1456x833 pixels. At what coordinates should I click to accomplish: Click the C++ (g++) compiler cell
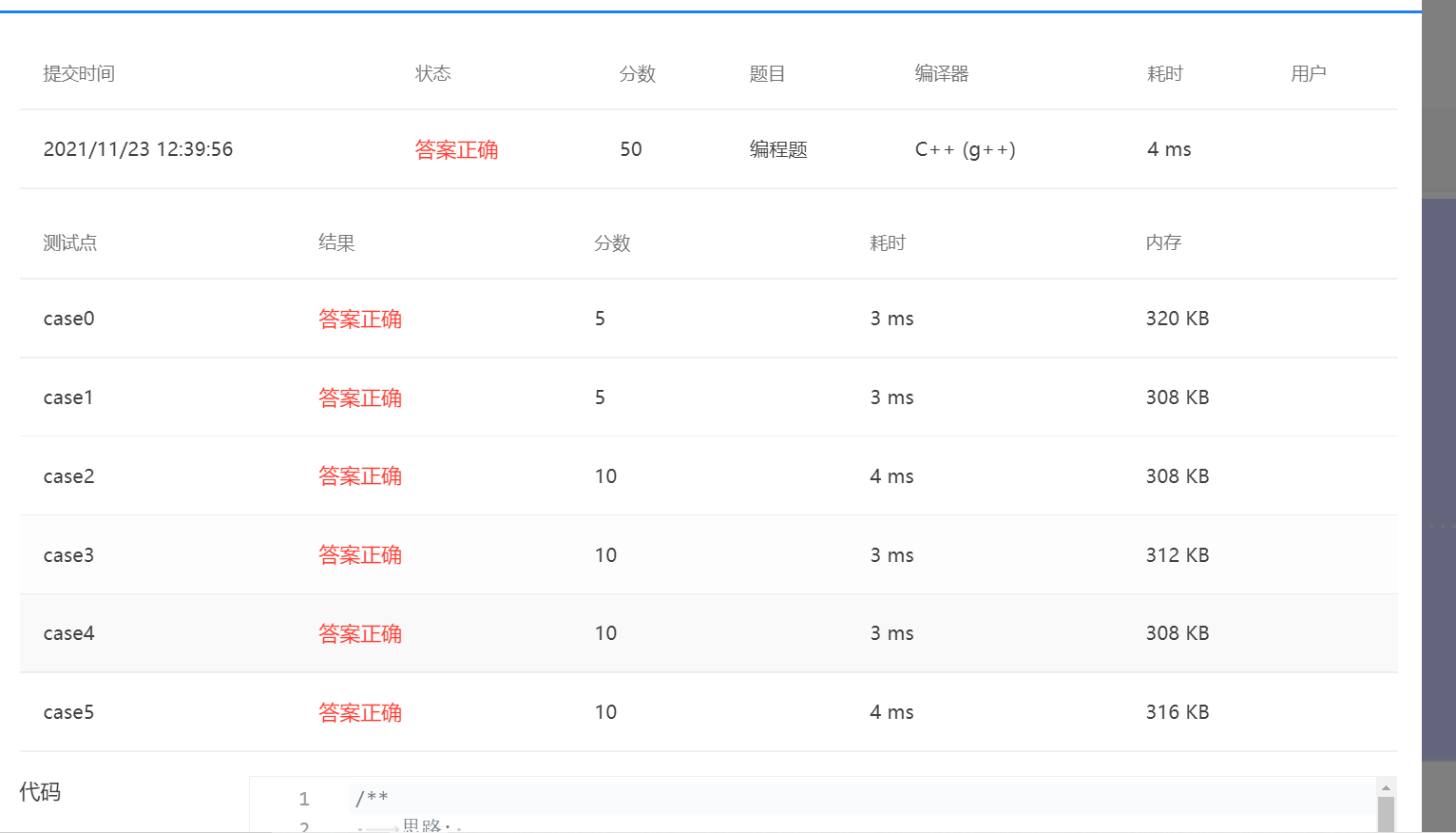[x=965, y=149]
